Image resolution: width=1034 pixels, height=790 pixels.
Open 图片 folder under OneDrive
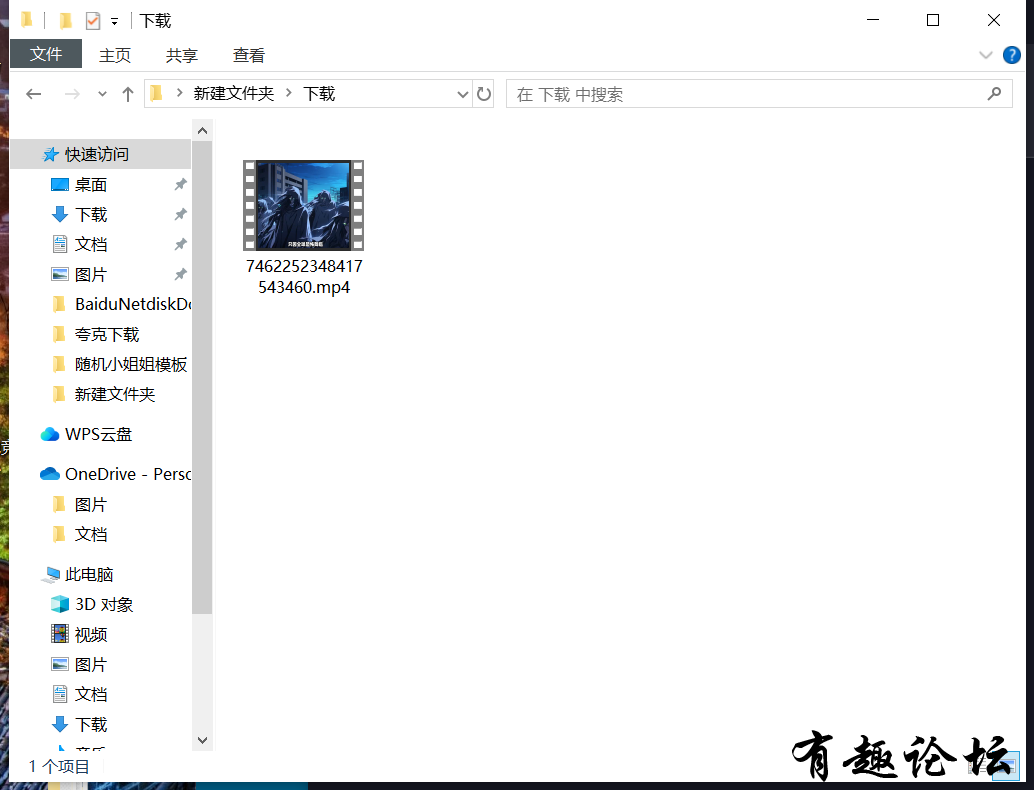91,504
